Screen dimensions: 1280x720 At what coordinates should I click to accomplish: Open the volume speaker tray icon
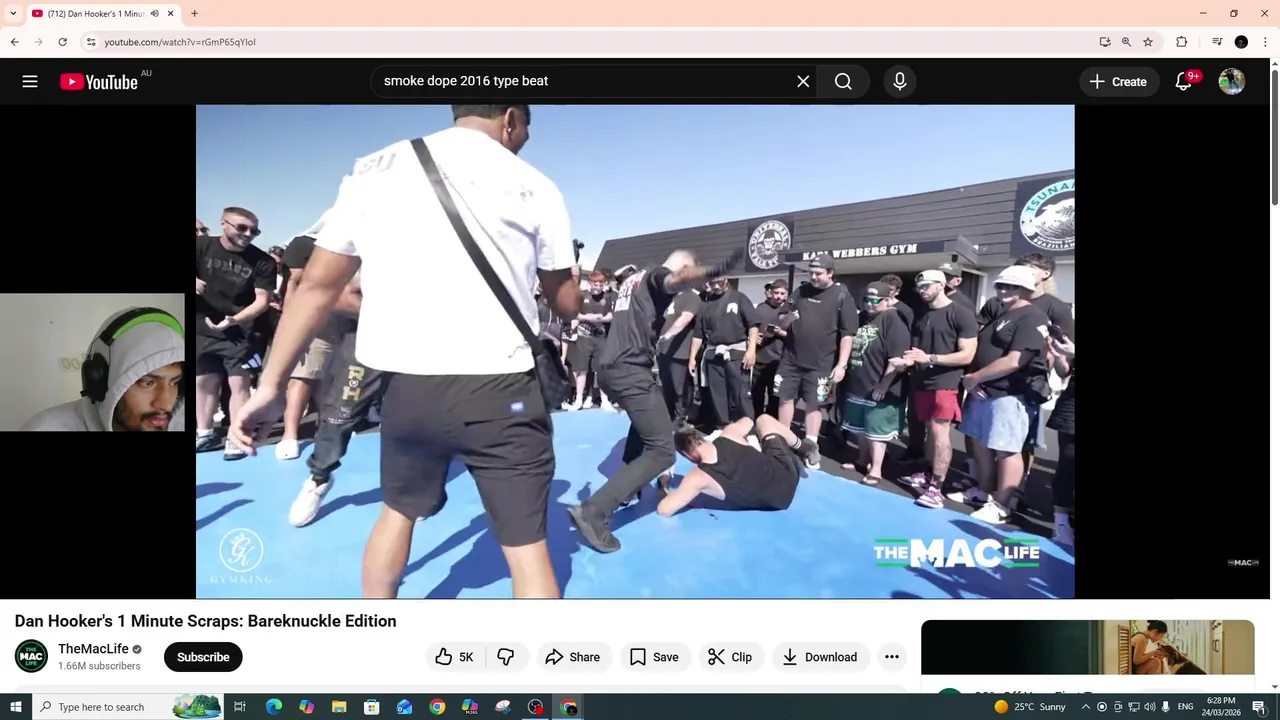coord(1150,707)
